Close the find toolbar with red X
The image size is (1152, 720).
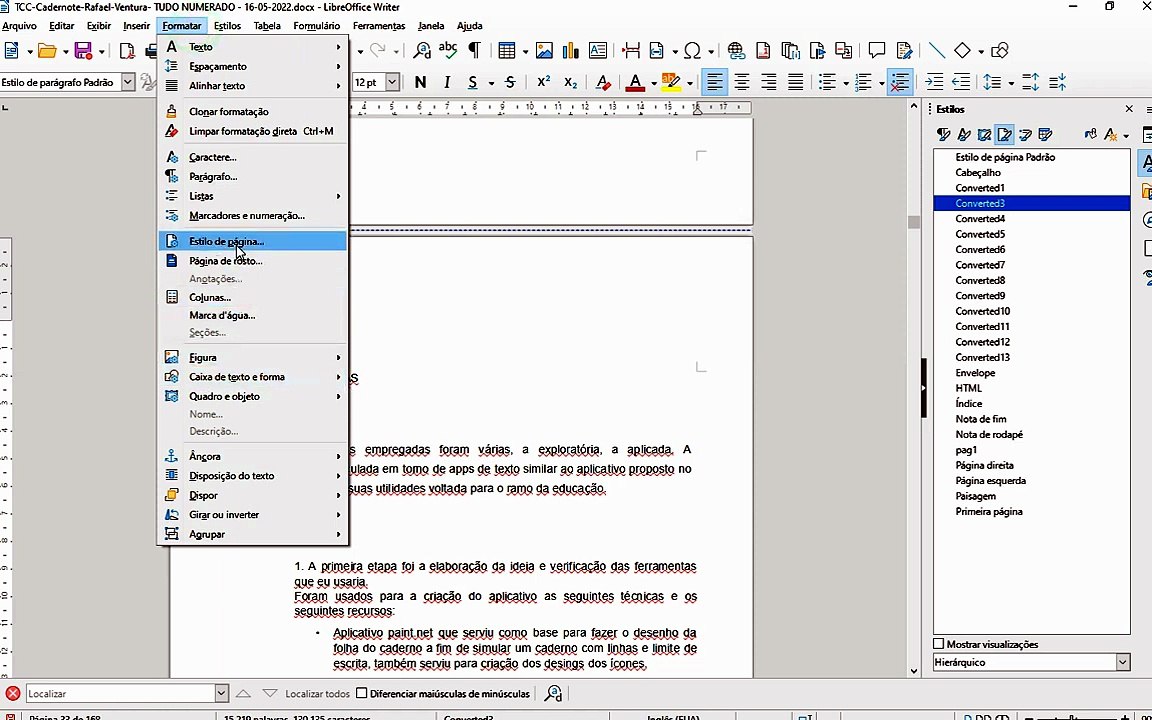pyautogui.click(x=12, y=694)
